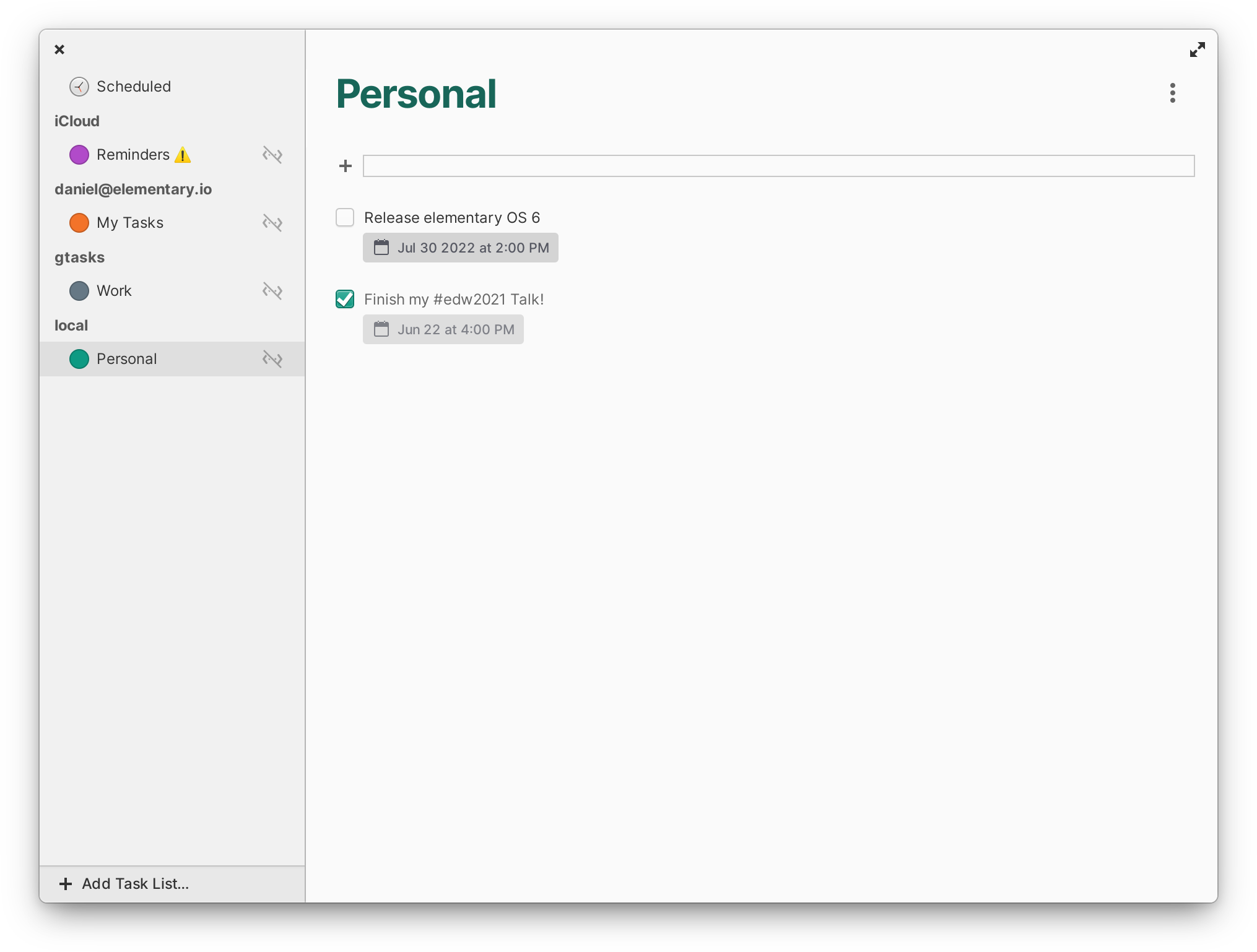The width and height of the screenshot is (1257, 952).
Task: Click the three-dot overflow menu icon
Action: coord(1173,93)
